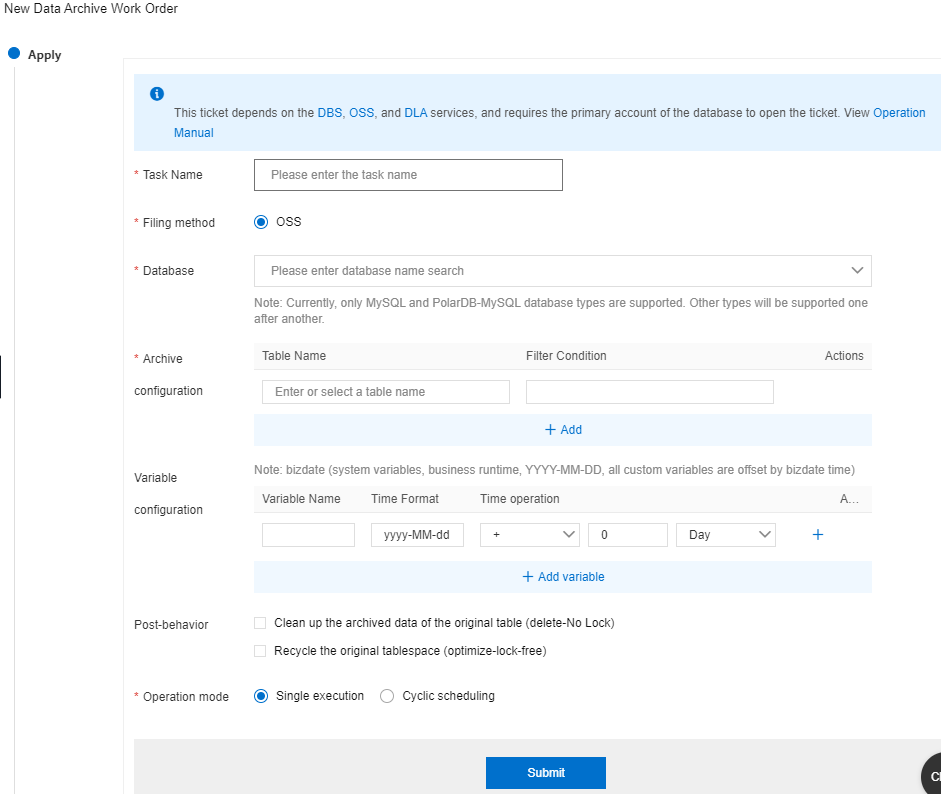Image resolution: width=941 pixels, height=794 pixels.
Task: Click the plus icon in the variable row
Action: (x=817, y=535)
